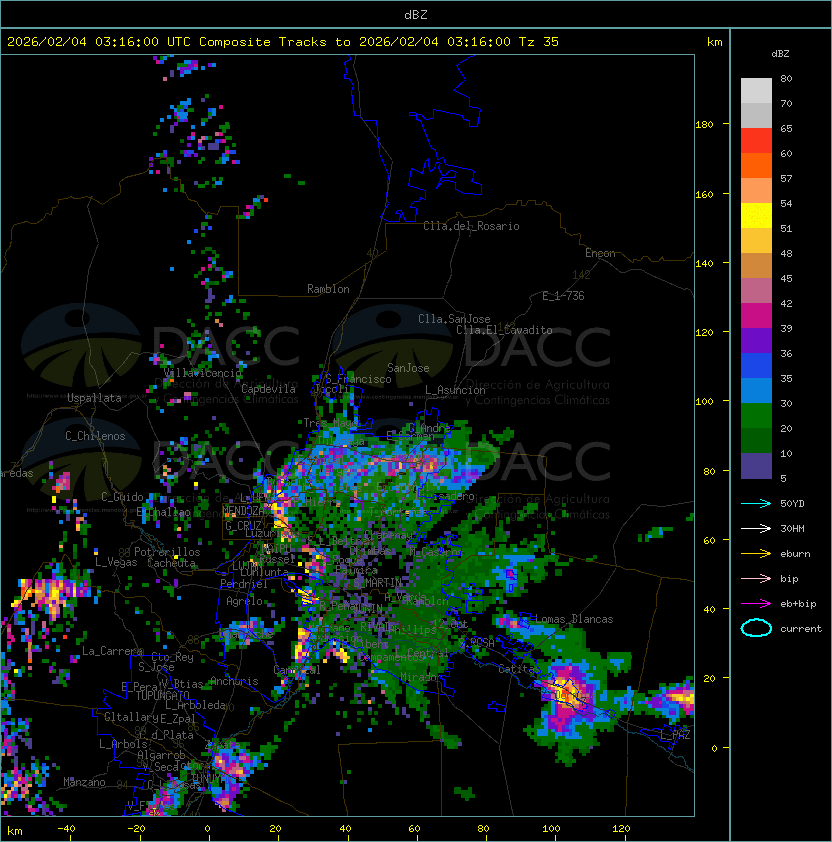Image resolution: width=832 pixels, height=842 pixels.
Task: Click the Encon place label
Action: [x=600, y=253]
